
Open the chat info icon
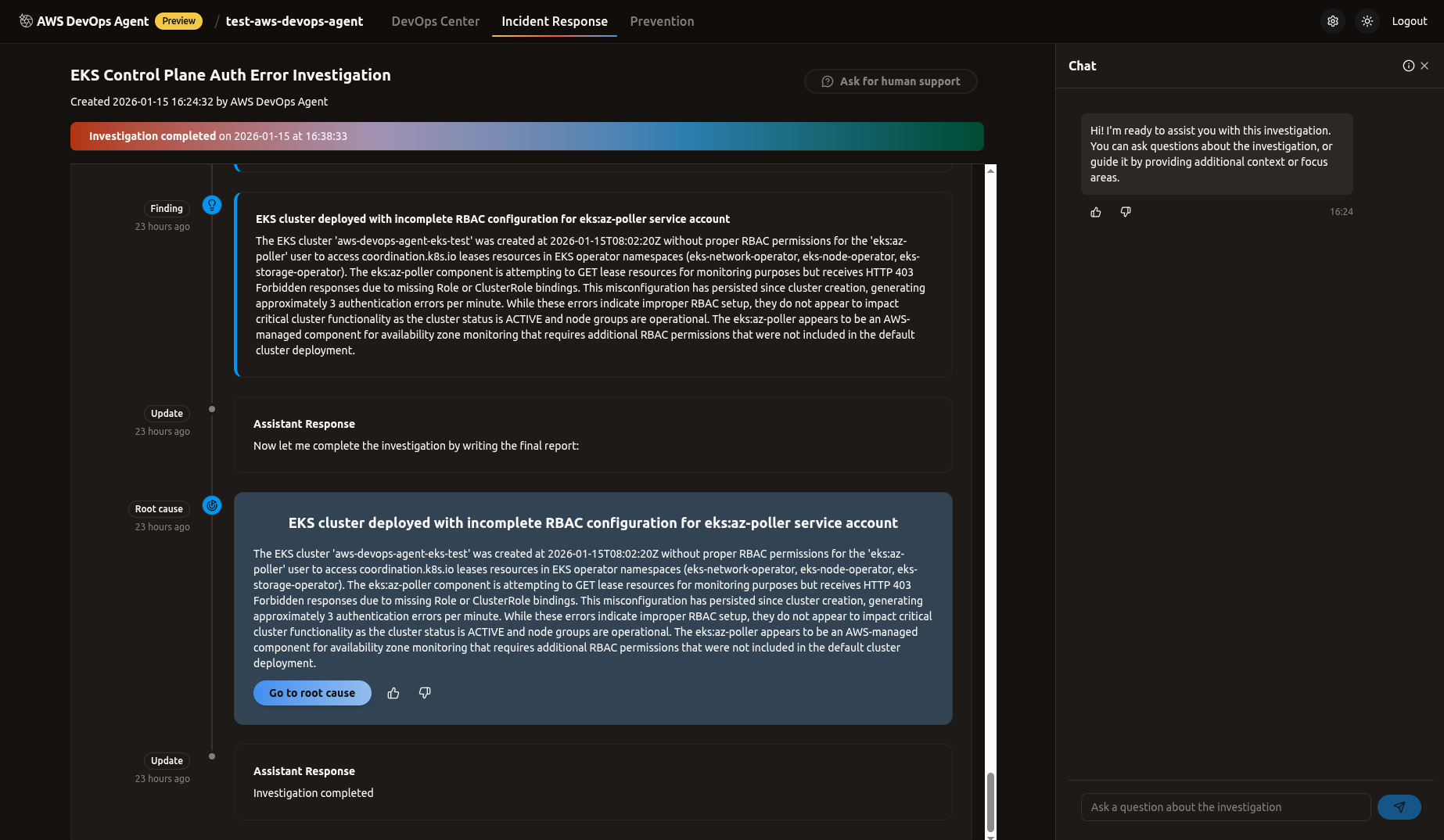coord(1409,66)
